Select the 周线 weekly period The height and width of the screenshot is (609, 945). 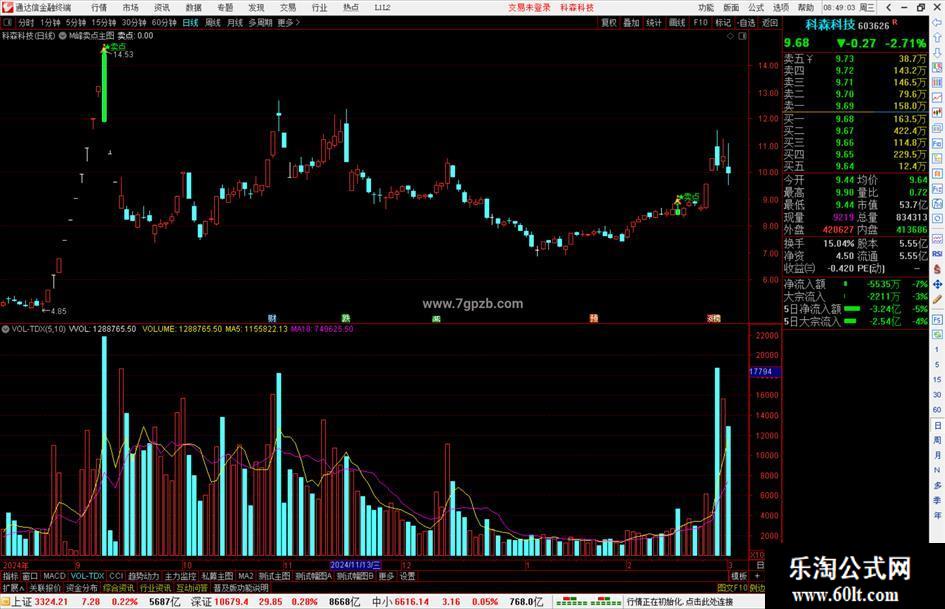coord(213,22)
